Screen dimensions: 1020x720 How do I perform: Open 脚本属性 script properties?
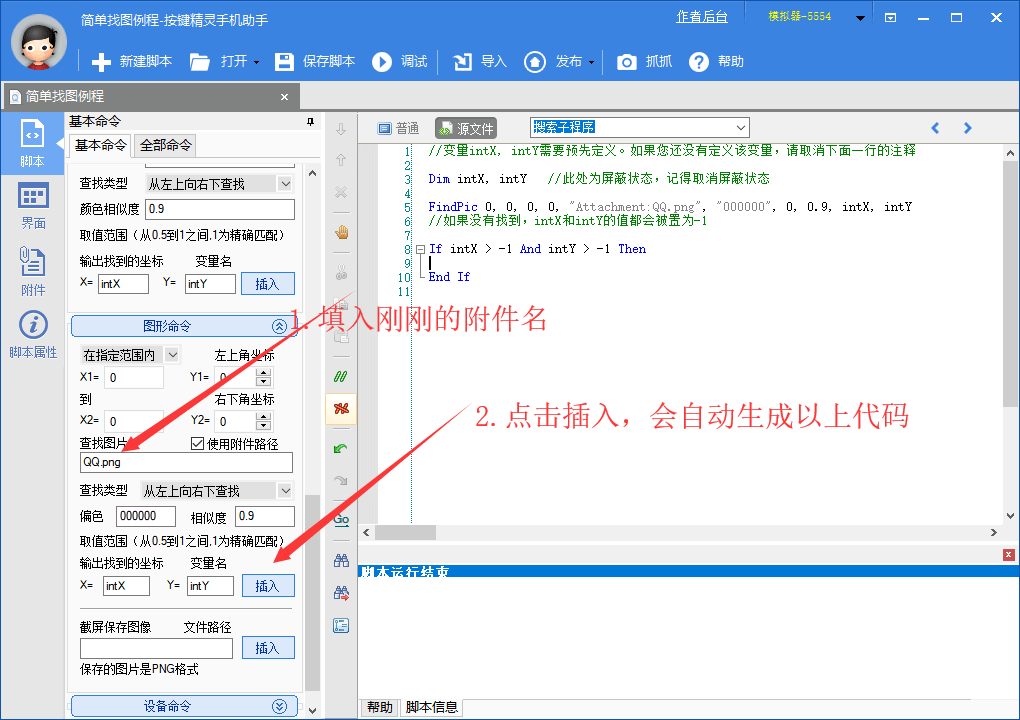[33, 336]
